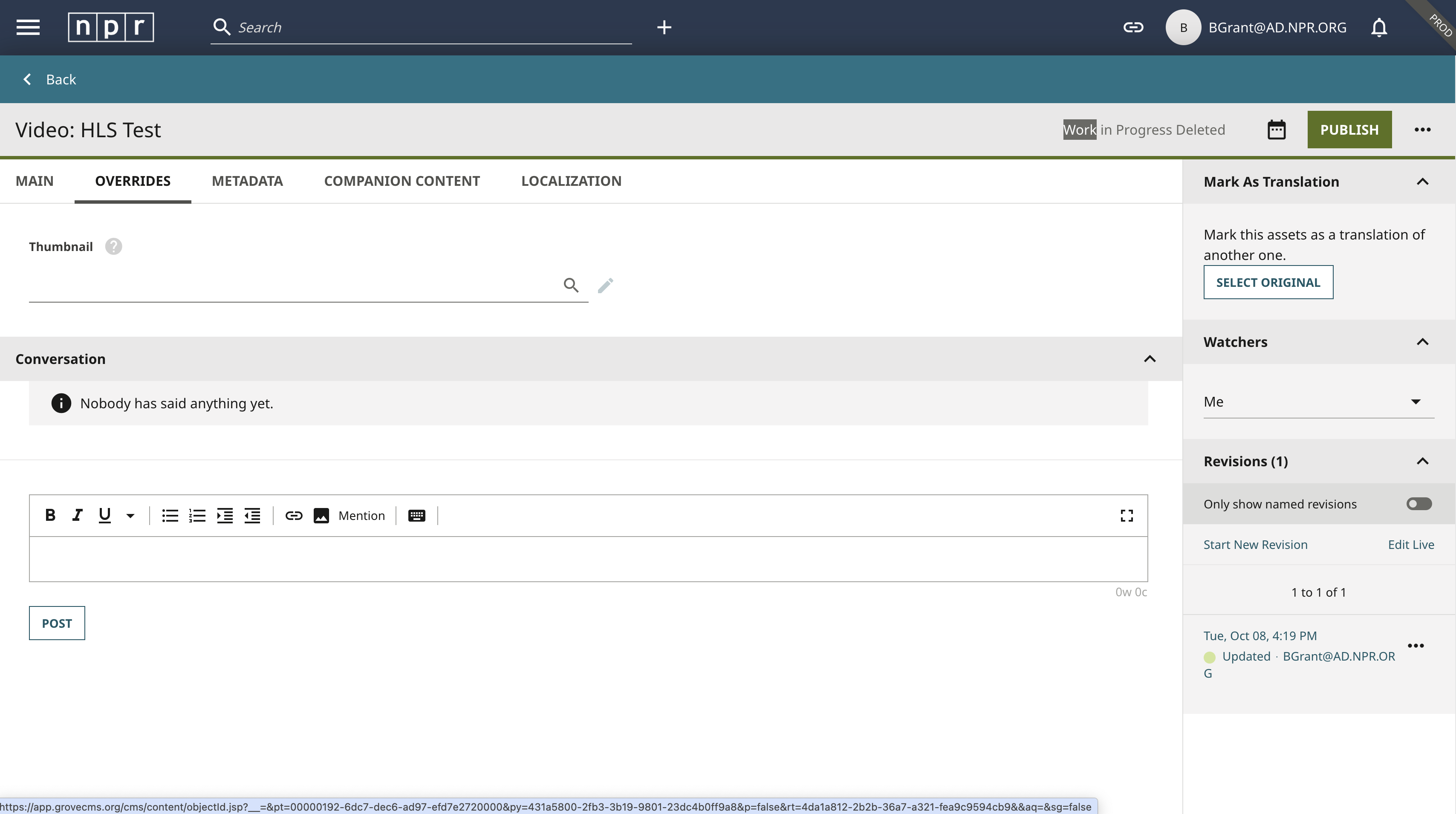Click the keyboard icon in editor toolbar
This screenshot has width=1456, height=814.
(x=416, y=516)
